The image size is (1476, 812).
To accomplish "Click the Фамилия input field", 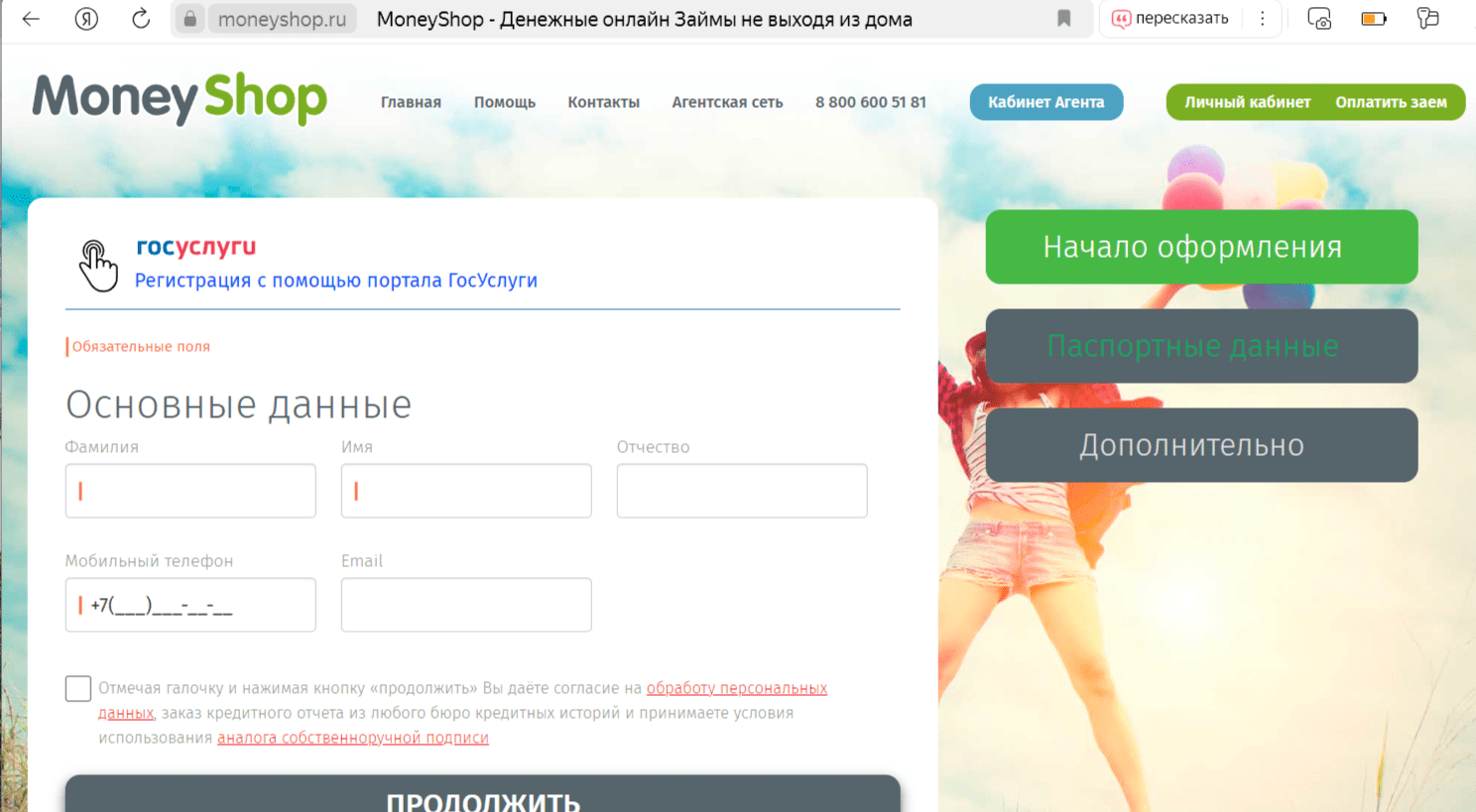I will pos(190,491).
